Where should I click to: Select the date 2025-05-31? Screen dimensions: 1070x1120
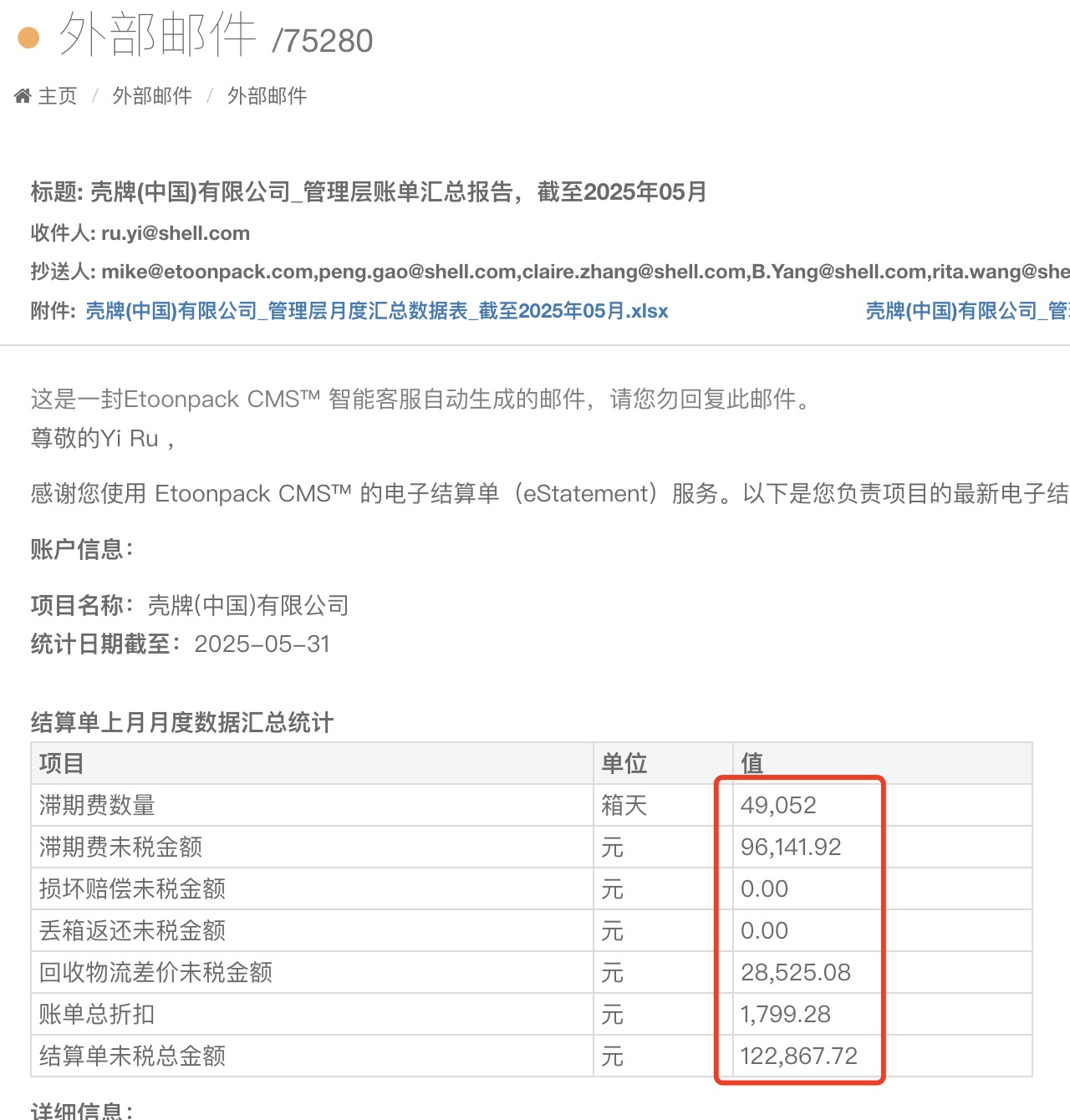tap(262, 644)
